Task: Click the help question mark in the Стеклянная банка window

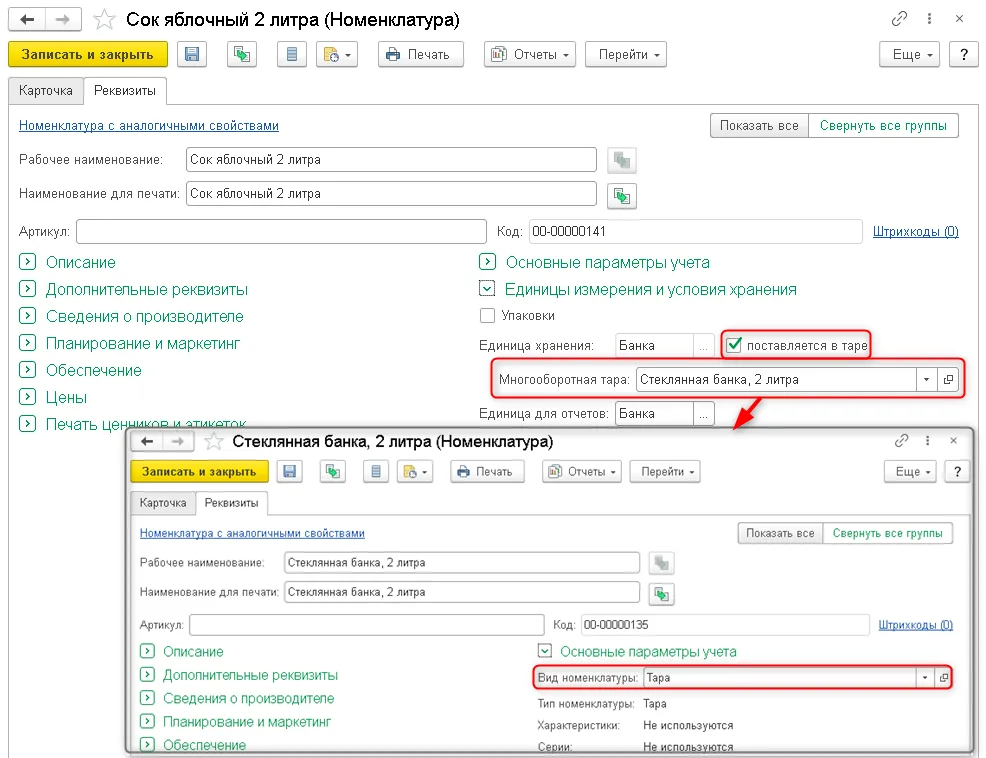Action: (957, 471)
